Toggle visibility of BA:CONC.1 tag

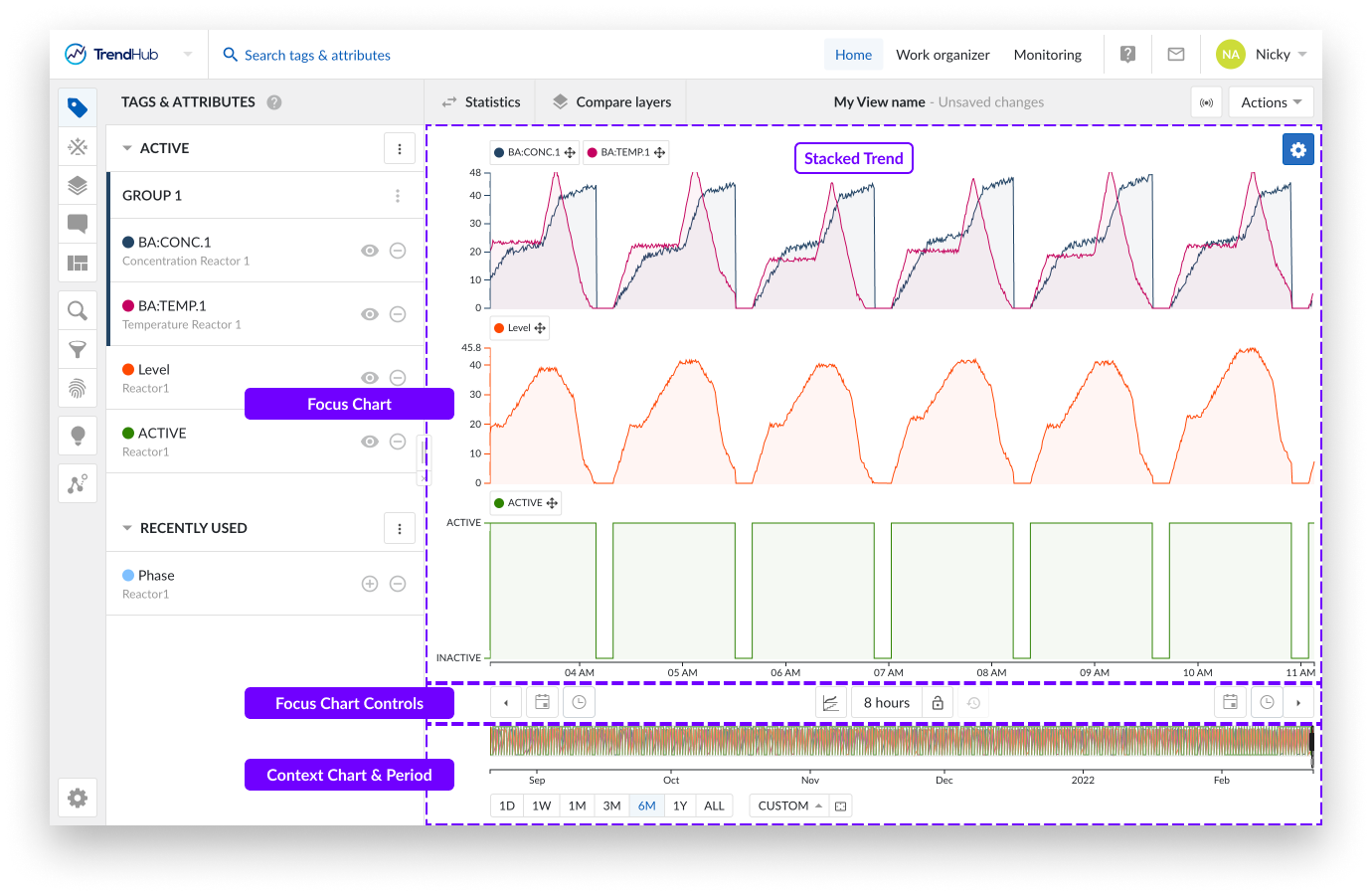pyautogui.click(x=370, y=251)
